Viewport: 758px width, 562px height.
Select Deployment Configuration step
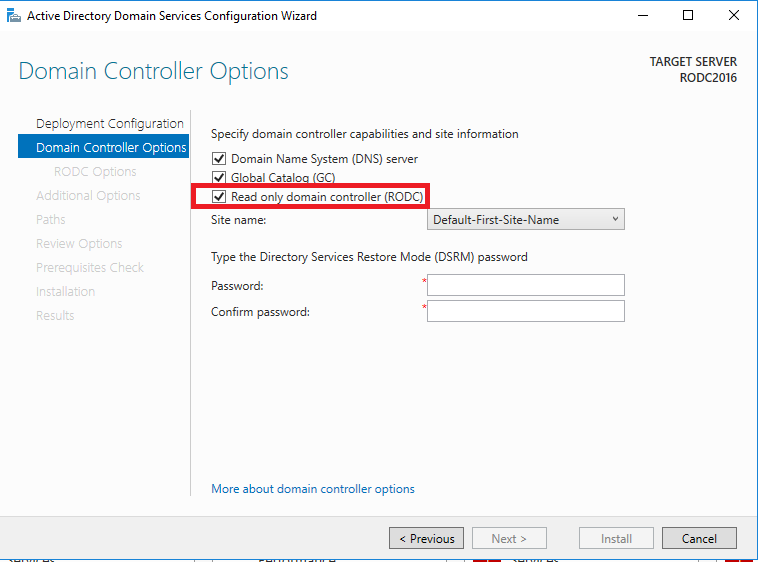tap(110, 124)
